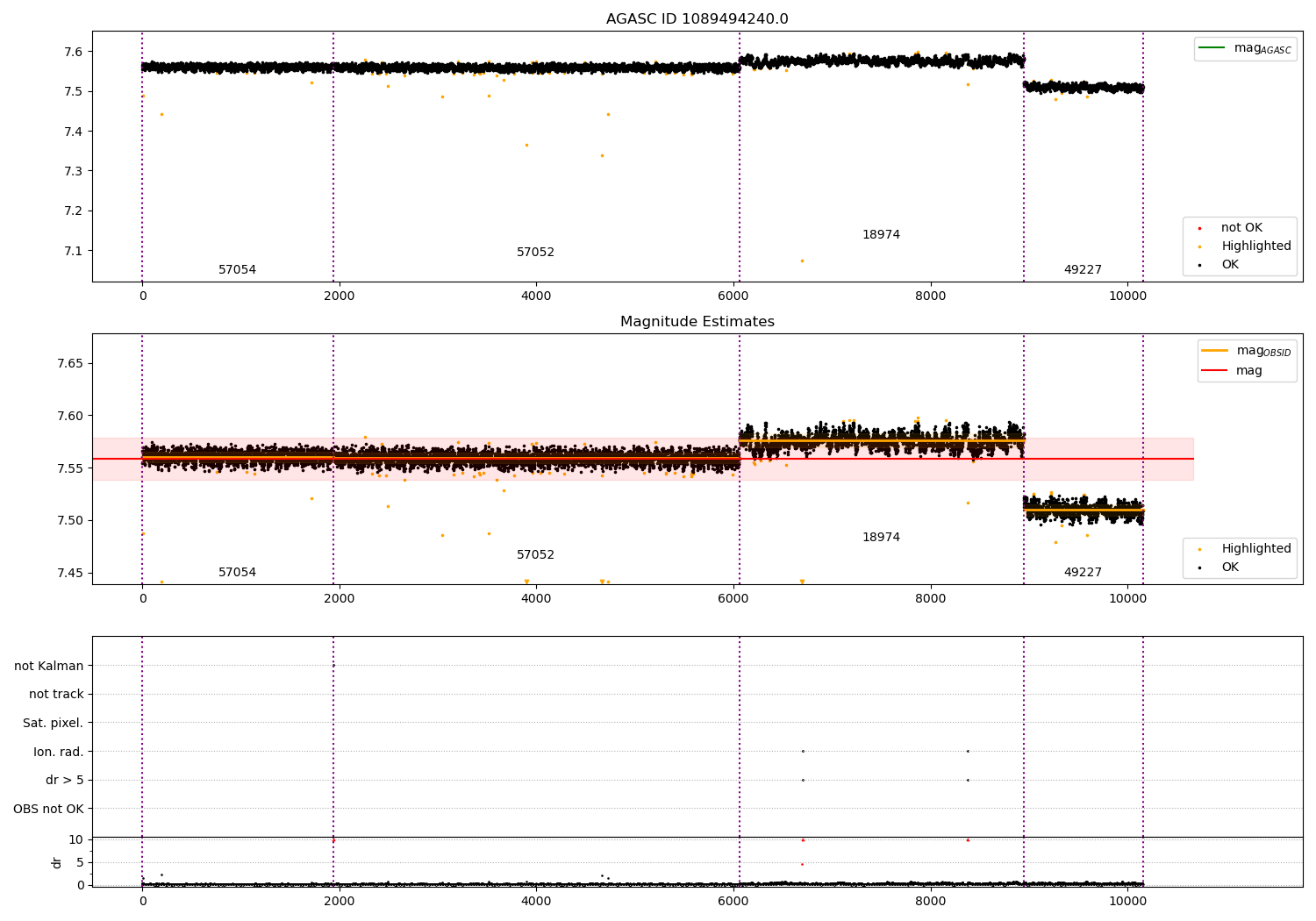Click the 7.55 y-axis tick label
This screenshot has width=1316, height=921.
pos(69,469)
